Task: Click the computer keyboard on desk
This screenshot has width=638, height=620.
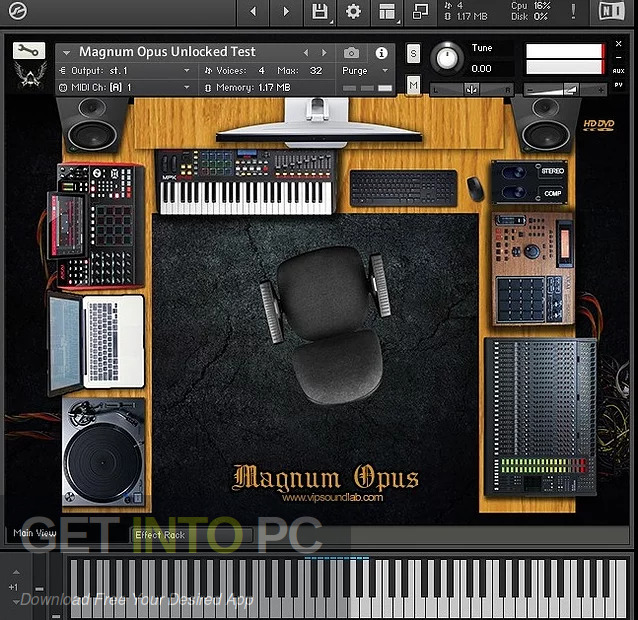Action: click(x=403, y=188)
